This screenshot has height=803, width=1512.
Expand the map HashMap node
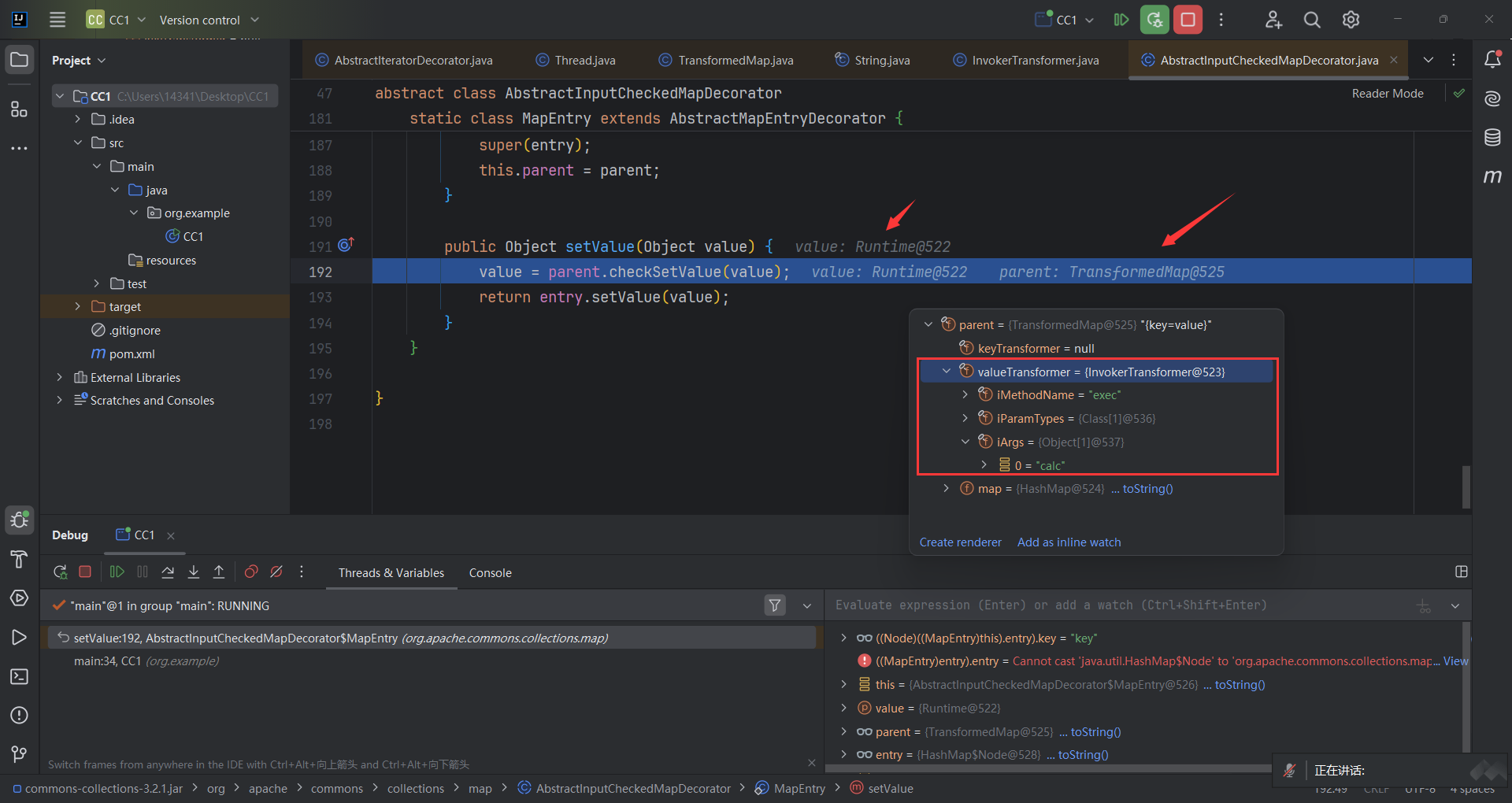pyautogui.click(x=947, y=489)
